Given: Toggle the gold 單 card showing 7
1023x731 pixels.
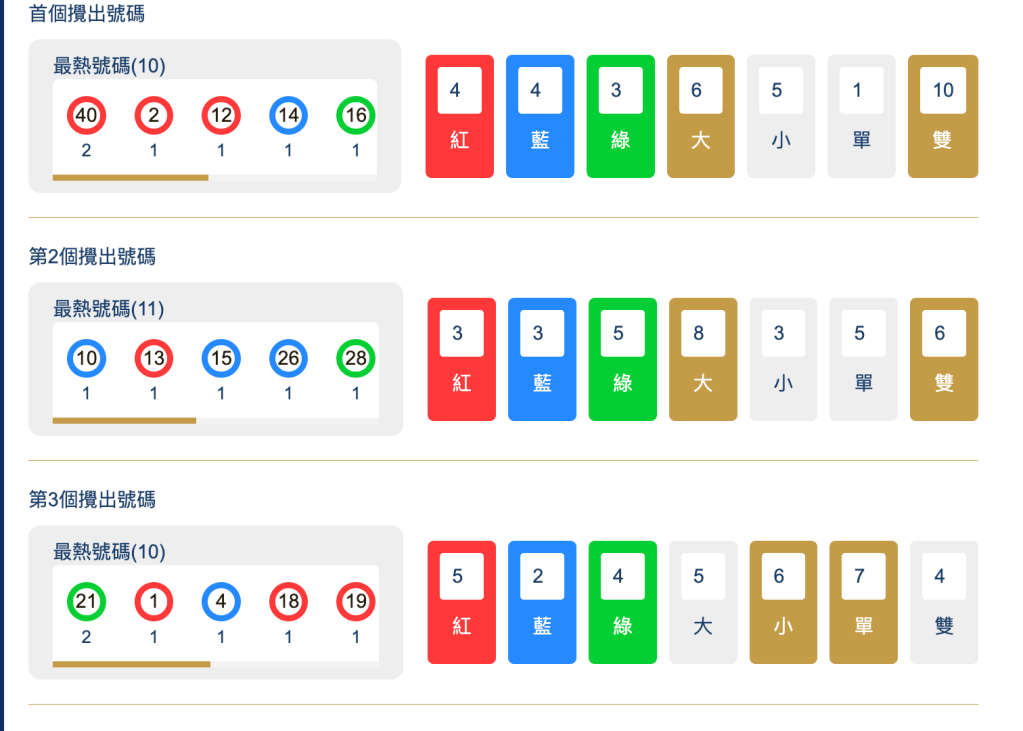Looking at the screenshot, I should 862,601.
